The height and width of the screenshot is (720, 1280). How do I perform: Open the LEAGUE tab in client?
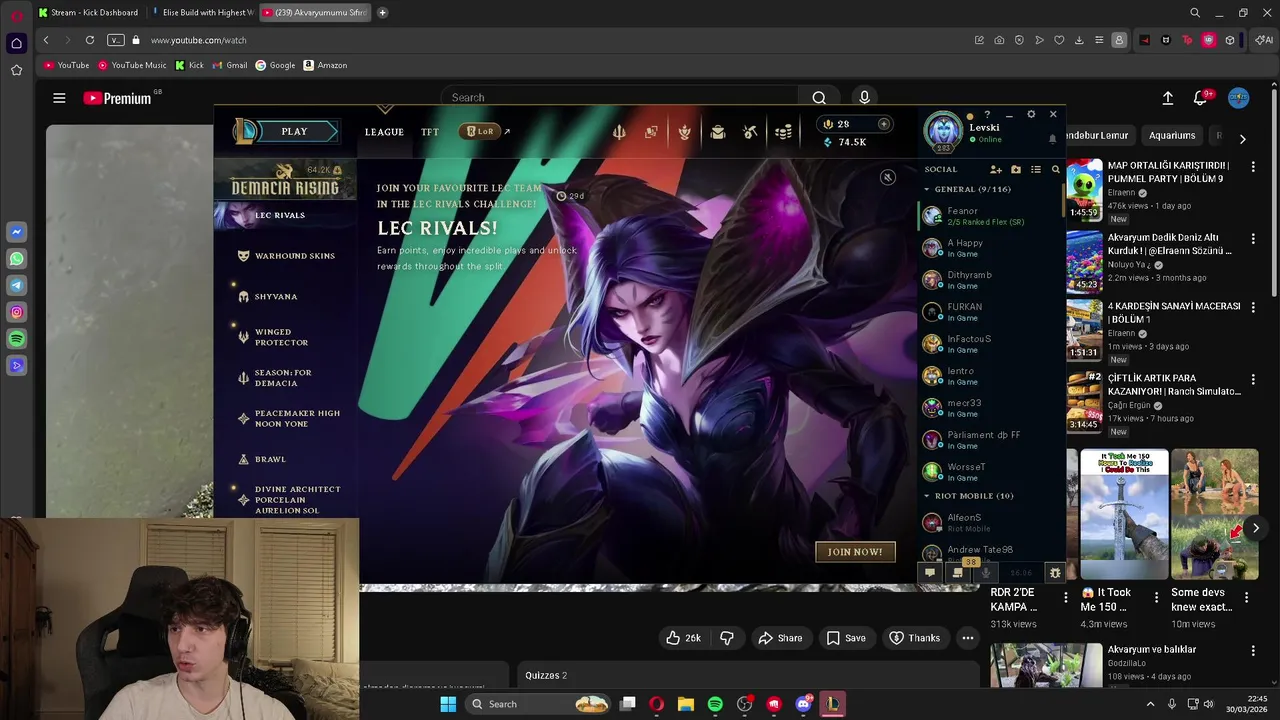tap(384, 132)
